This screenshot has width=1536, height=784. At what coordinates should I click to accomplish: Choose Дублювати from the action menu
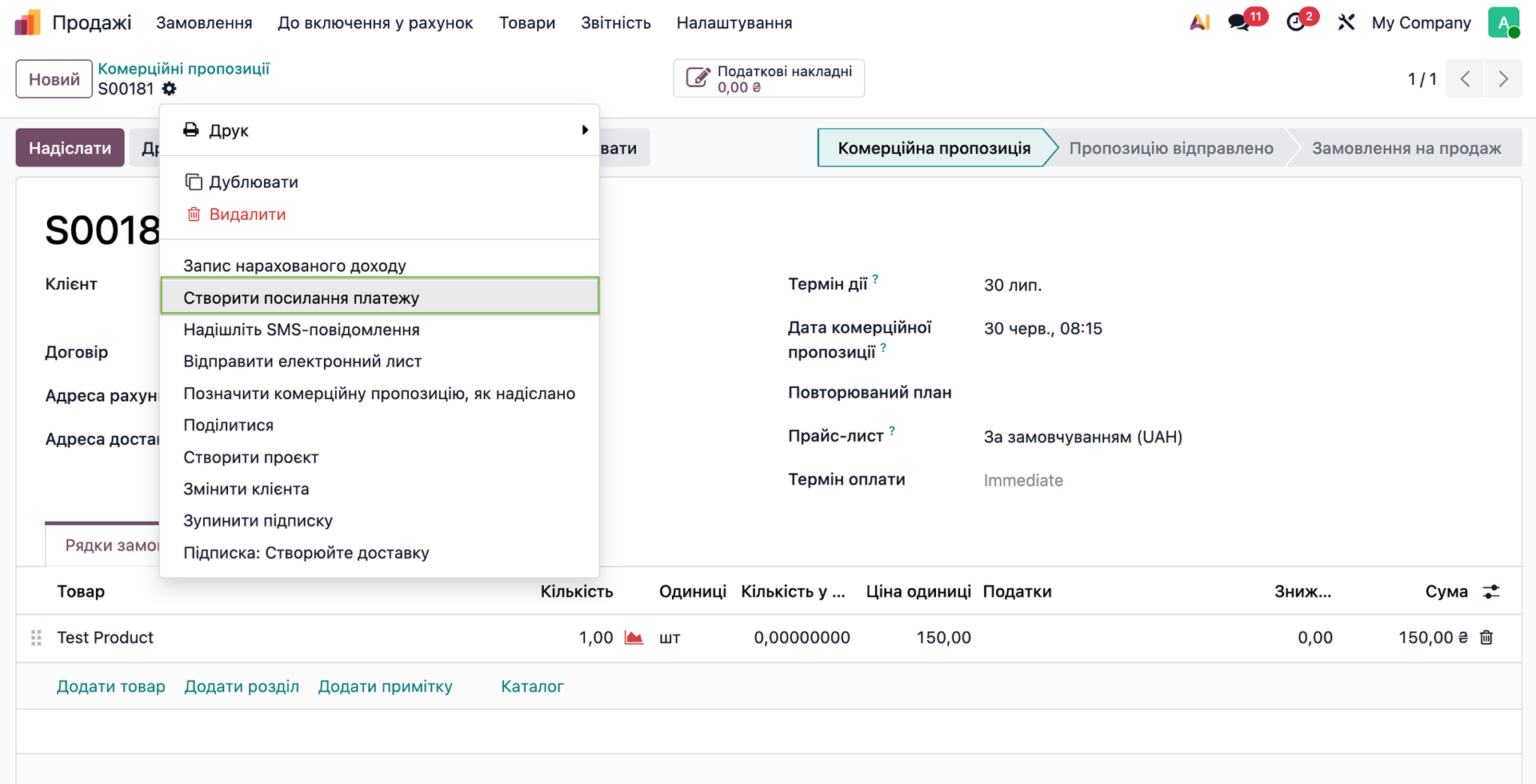(379, 182)
